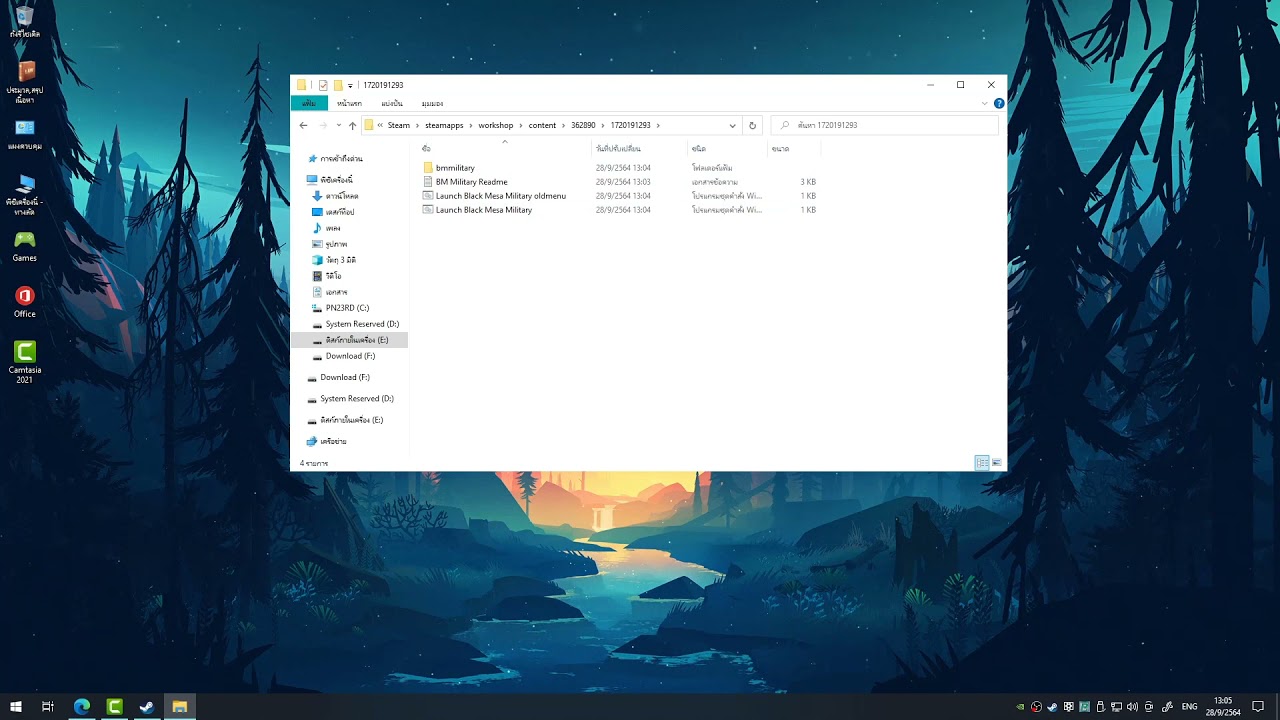Switch to large thumbnails view layout

click(x=996, y=463)
